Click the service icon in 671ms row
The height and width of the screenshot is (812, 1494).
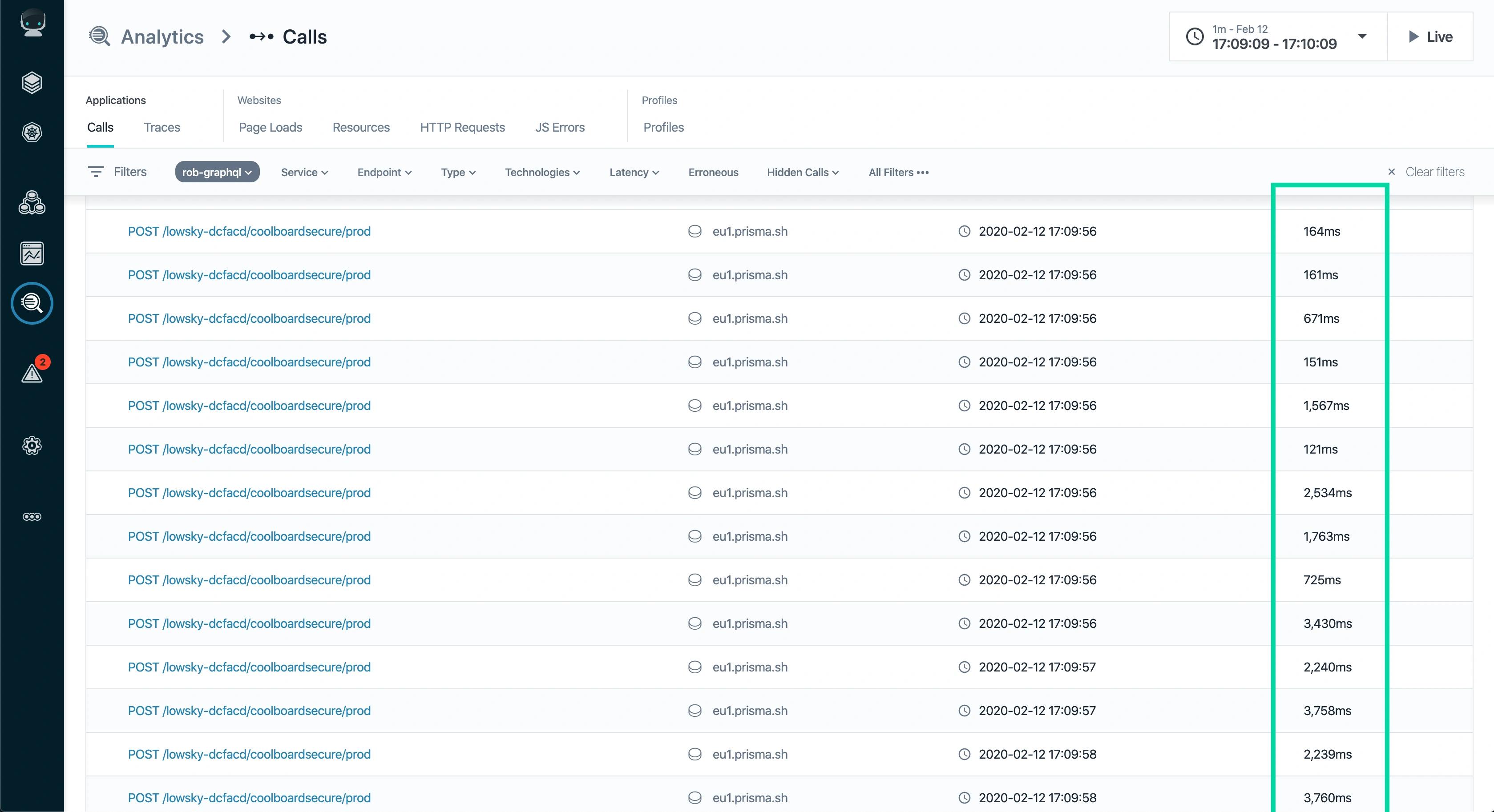[x=694, y=318]
